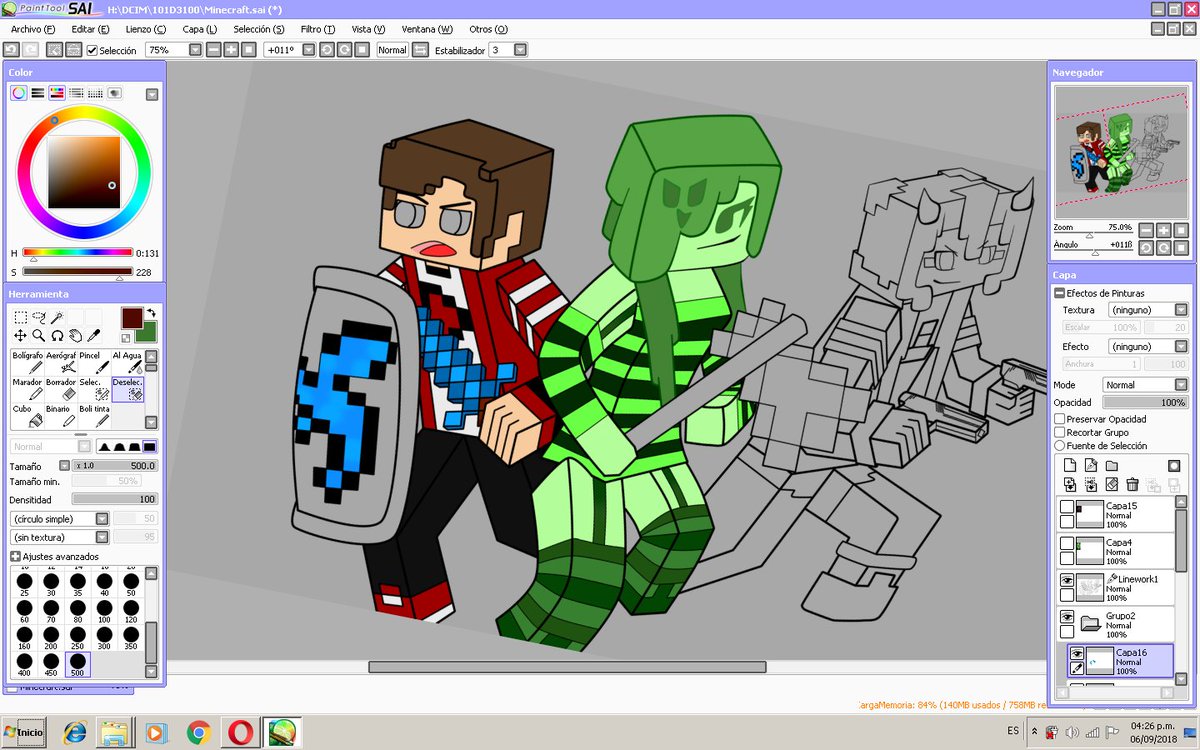Screen dimensions: 1200x750
Task: Choose the Deselec. selection eraser tool
Action: click(x=128, y=389)
